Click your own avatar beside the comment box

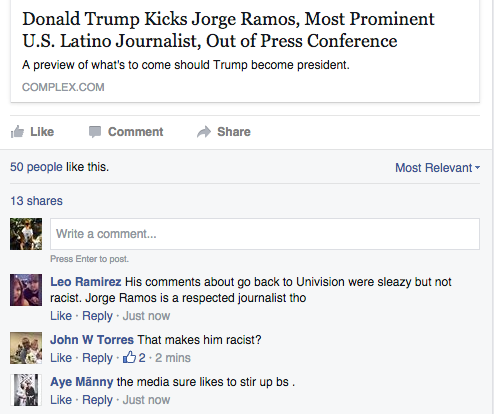(x=26, y=234)
